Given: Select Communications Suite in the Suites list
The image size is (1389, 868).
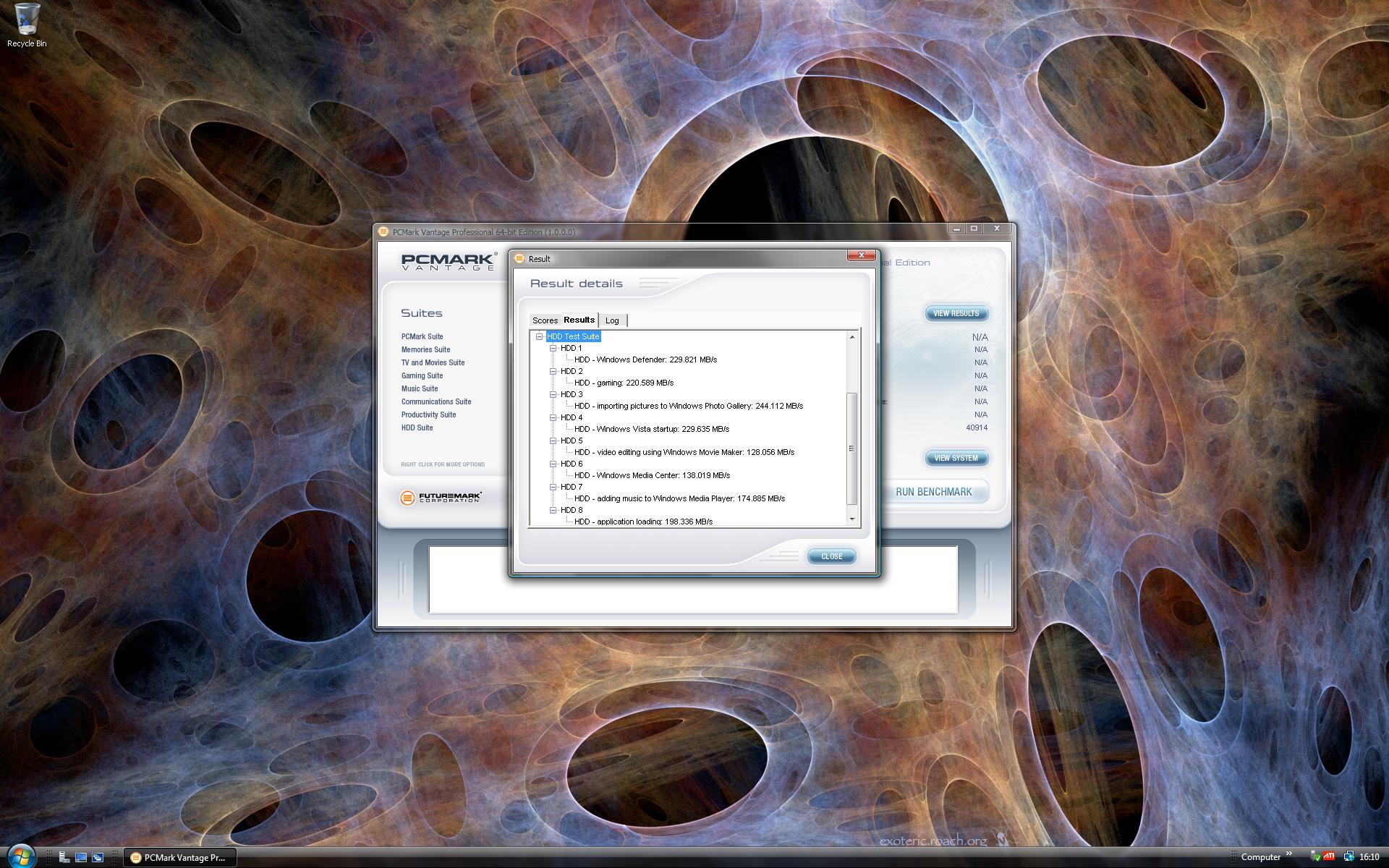Looking at the screenshot, I should point(436,401).
